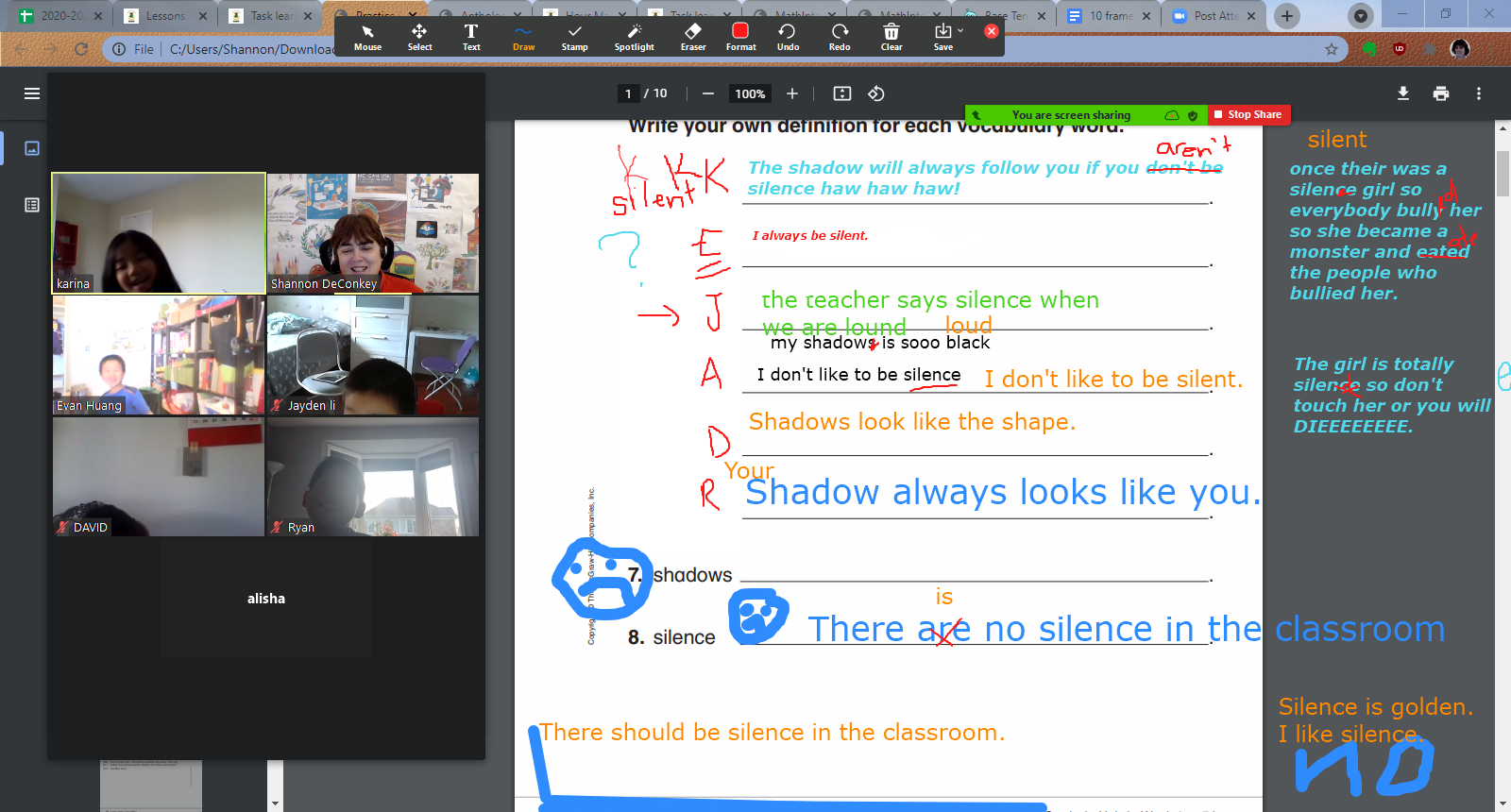This screenshot has height=812, width=1511.
Task: Bookmark this page with the star
Action: [1332, 49]
